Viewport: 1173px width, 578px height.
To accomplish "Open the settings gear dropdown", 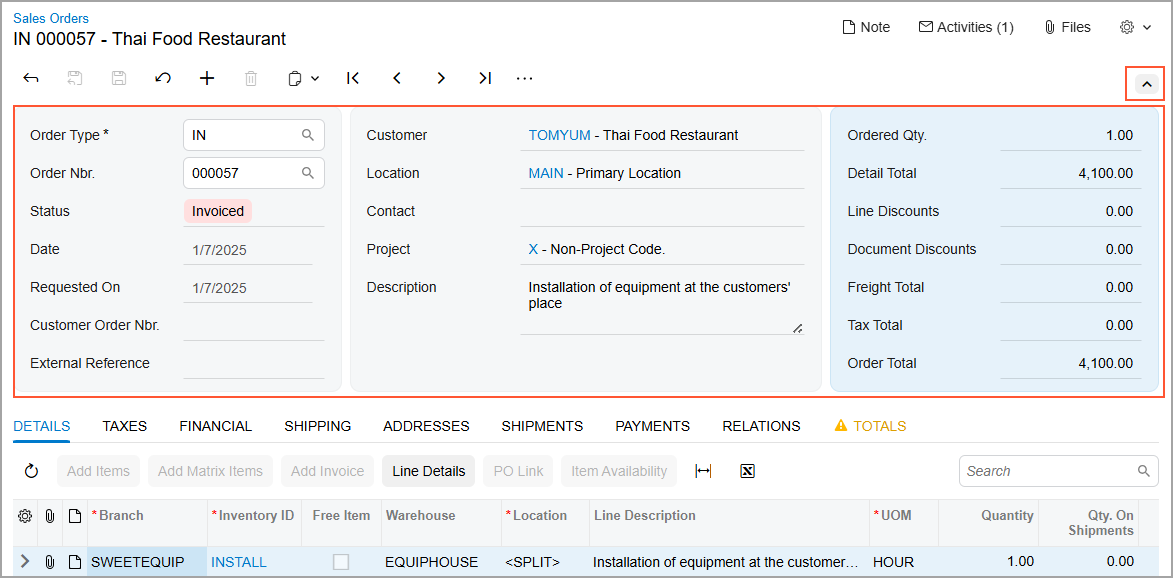I will click(1135, 28).
